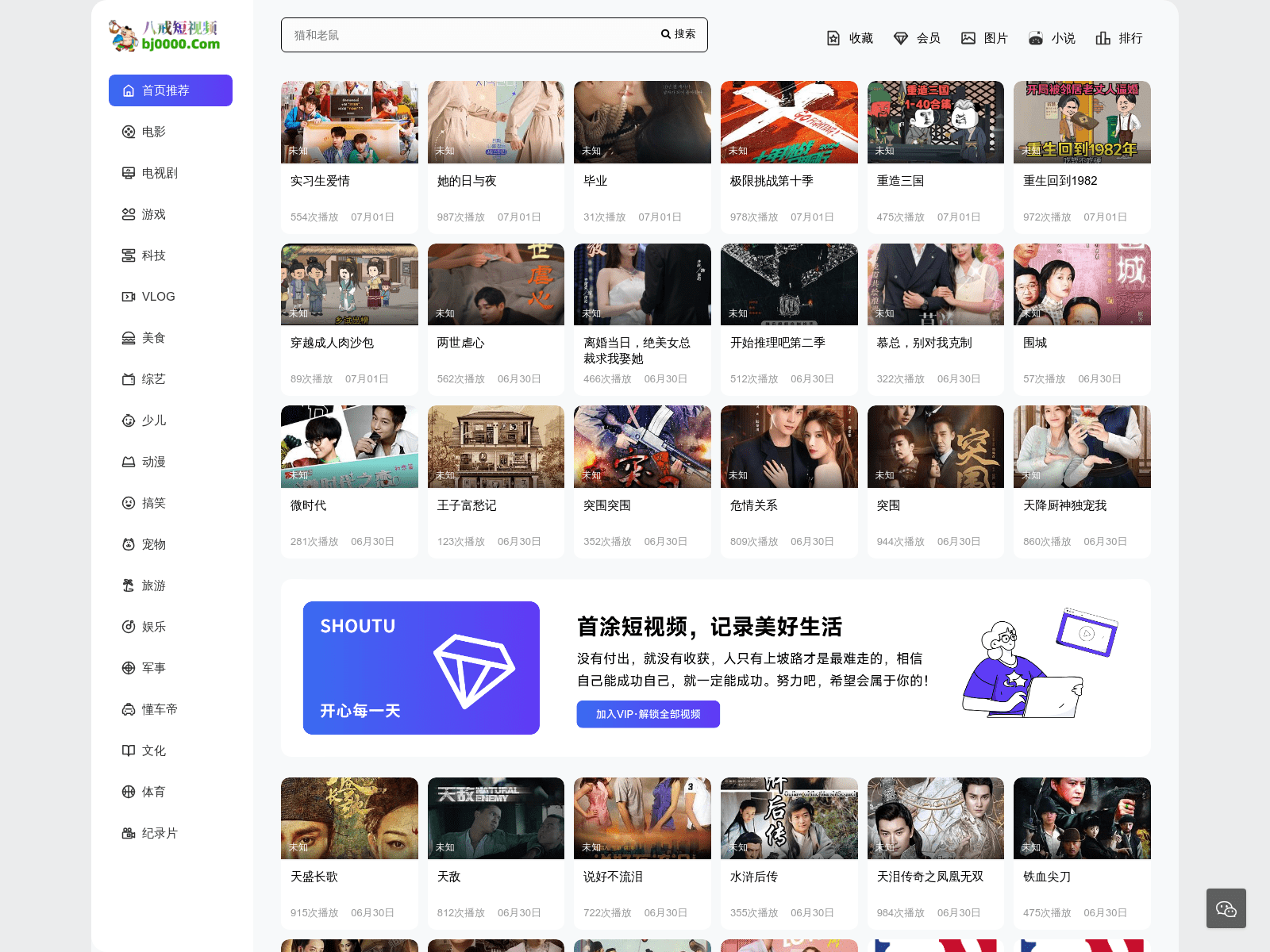
Task: Open the 会员 diamond icon
Action: (901, 38)
